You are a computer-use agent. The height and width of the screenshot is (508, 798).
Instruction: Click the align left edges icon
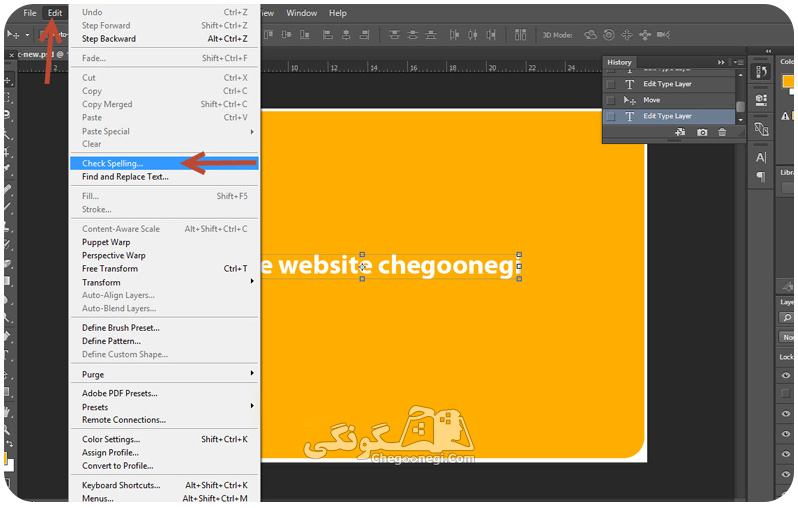[328, 35]
